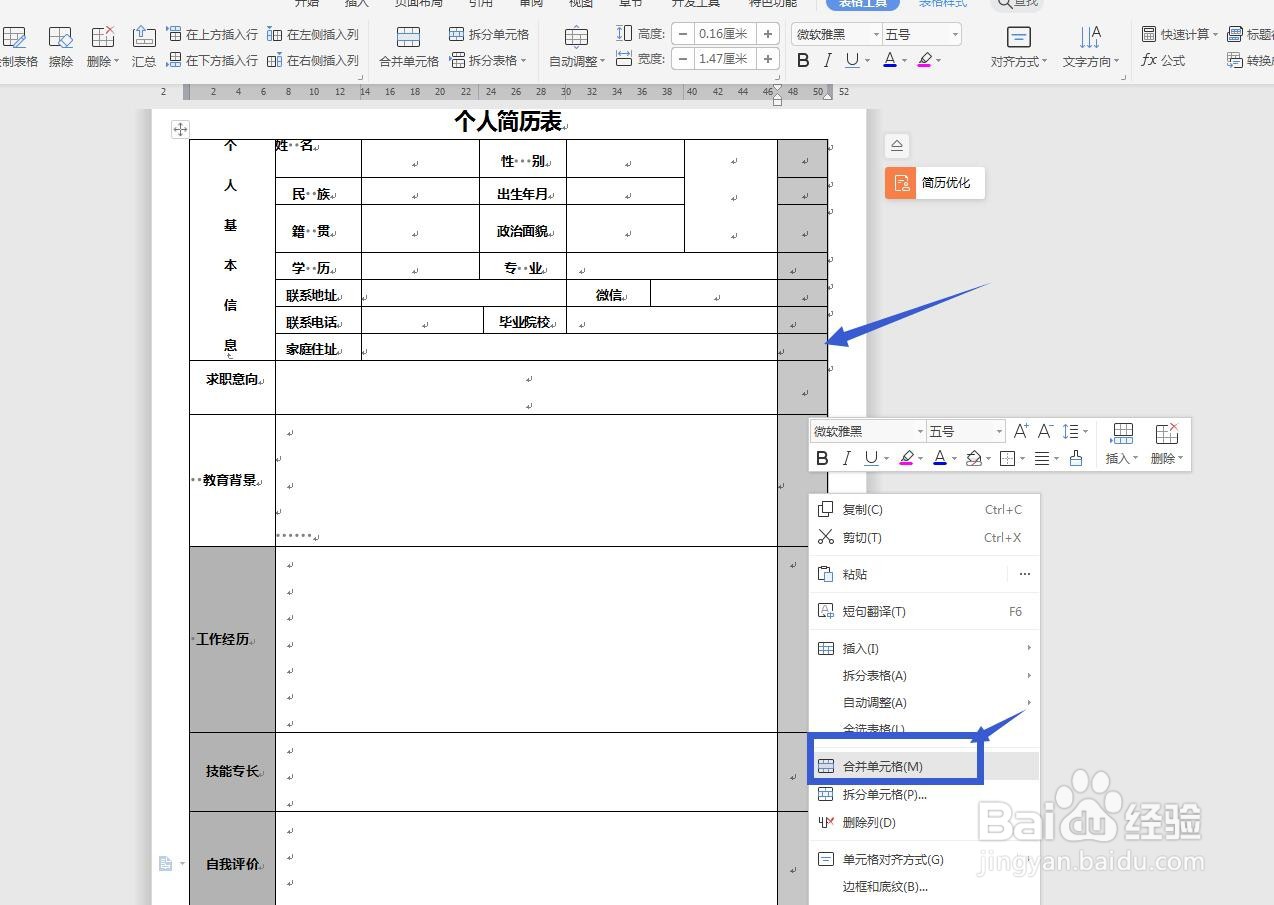Decrease row height with minus button
This screenshot has height=905, width=1274.
683,34
